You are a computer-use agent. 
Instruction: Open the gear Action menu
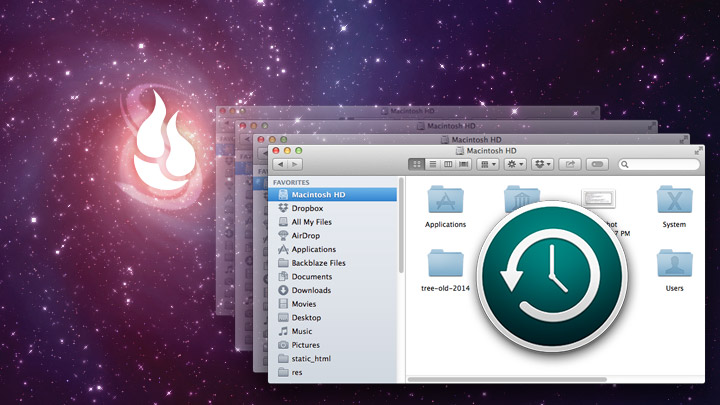point(515,164)
